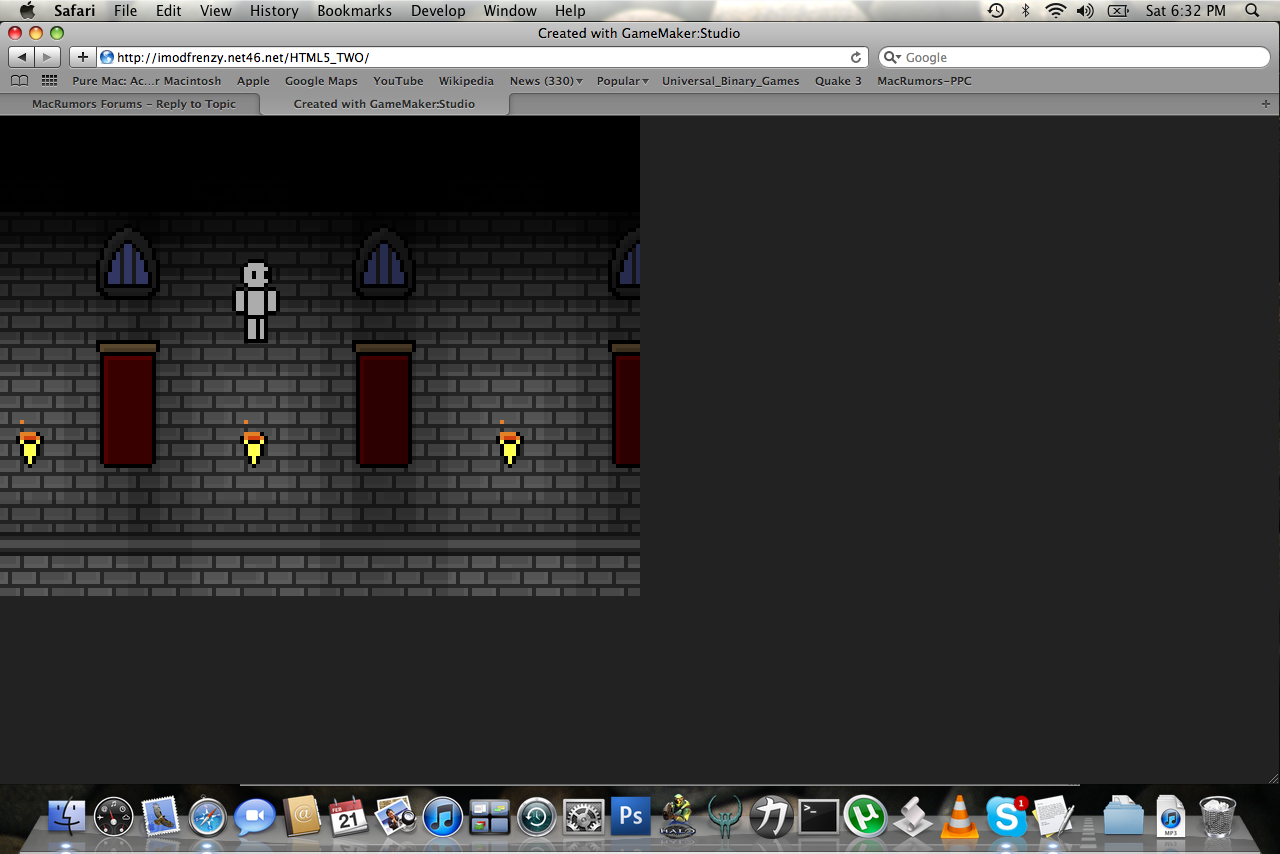Open uTorrent from the Dock
Viewport: 1280px width, 854px height.
click(x=865, y=817)
